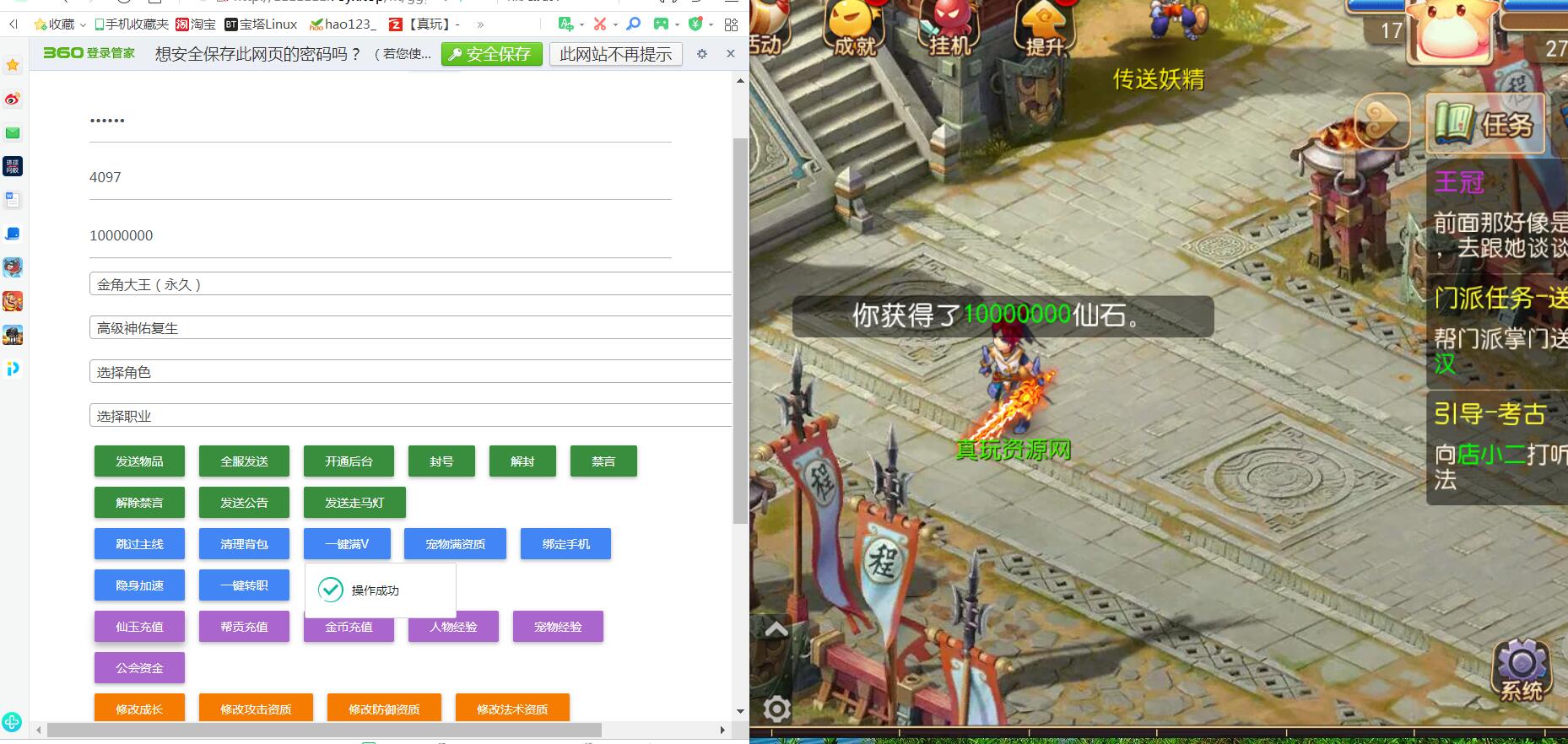This screenshot has height=744, width=1568.
Task: Open the 选择职业 dropdown
Action: (x=410, y=416)
